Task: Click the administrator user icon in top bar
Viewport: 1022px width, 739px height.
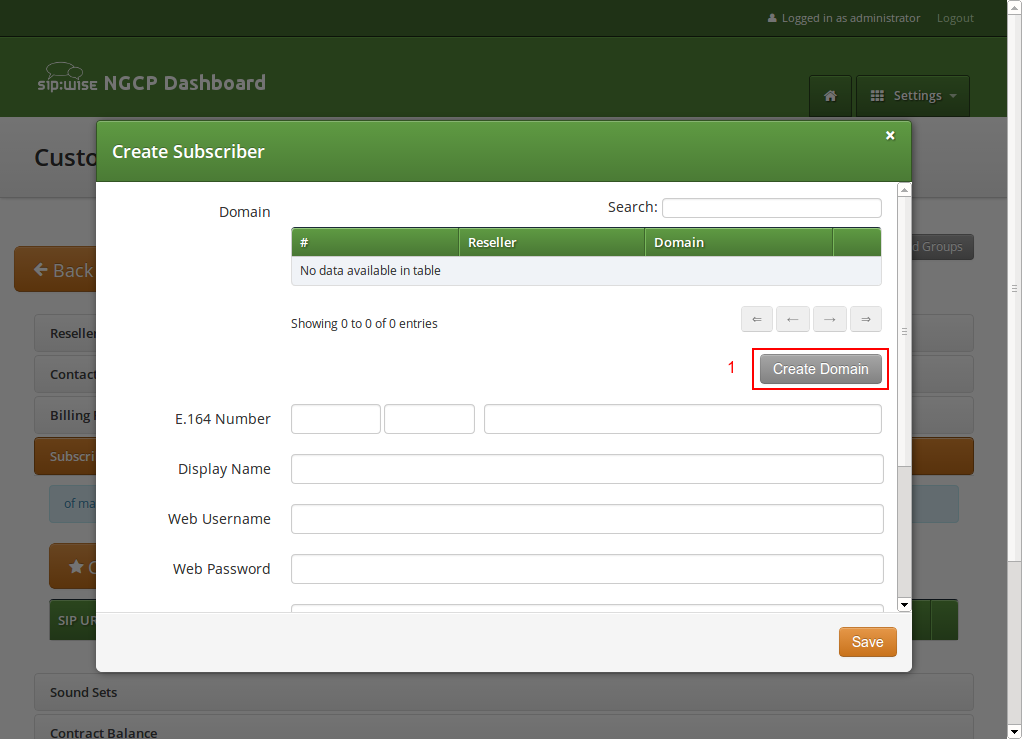Action: (772, 17)
